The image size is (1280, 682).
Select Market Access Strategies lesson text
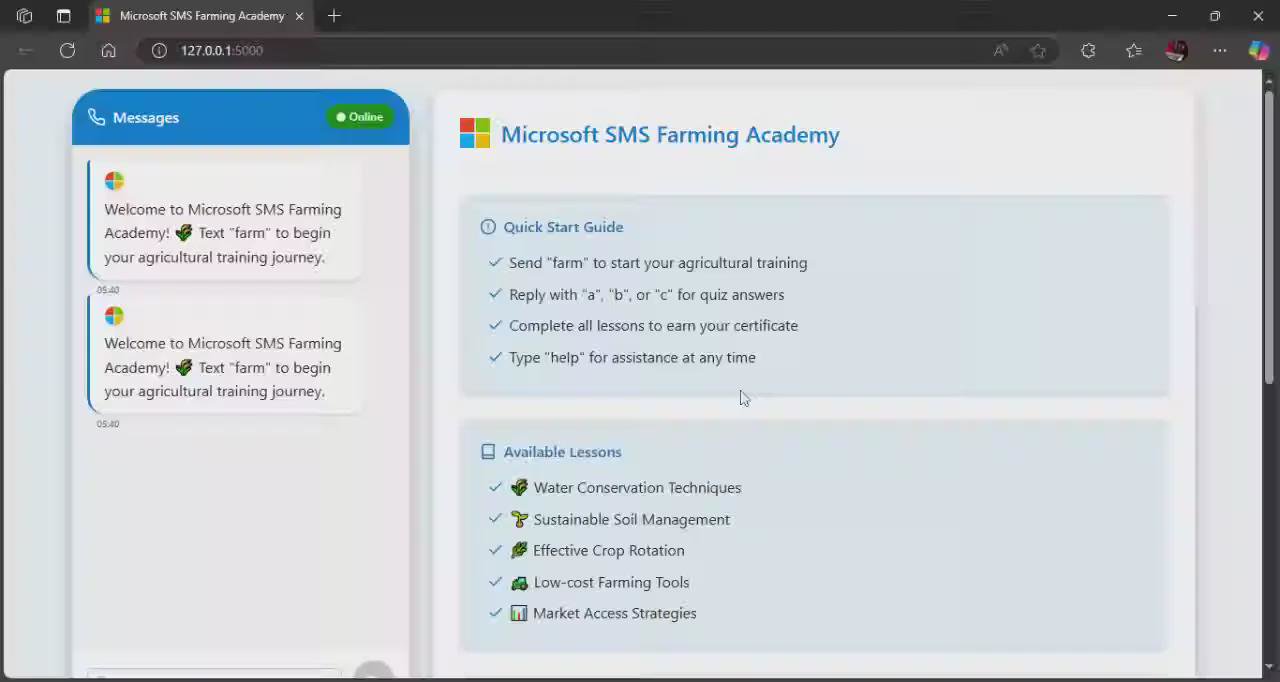pos(614,613)
